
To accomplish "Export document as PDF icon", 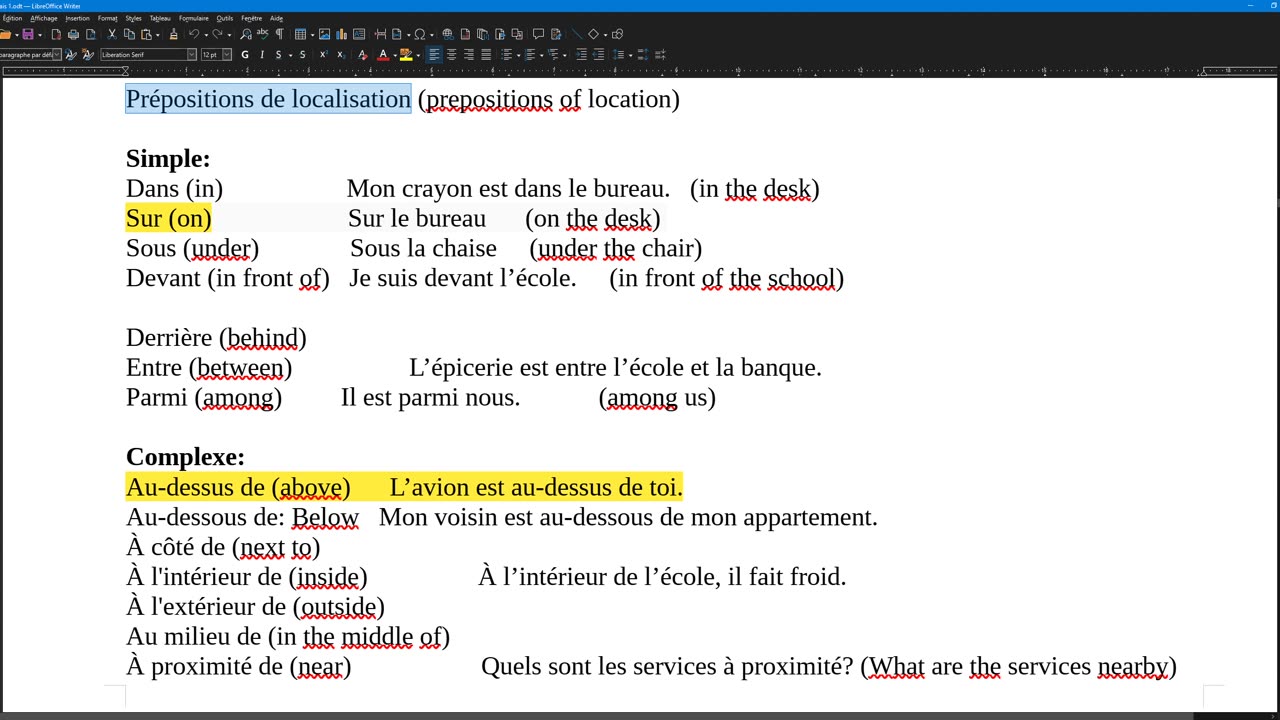I will (56, 34).
